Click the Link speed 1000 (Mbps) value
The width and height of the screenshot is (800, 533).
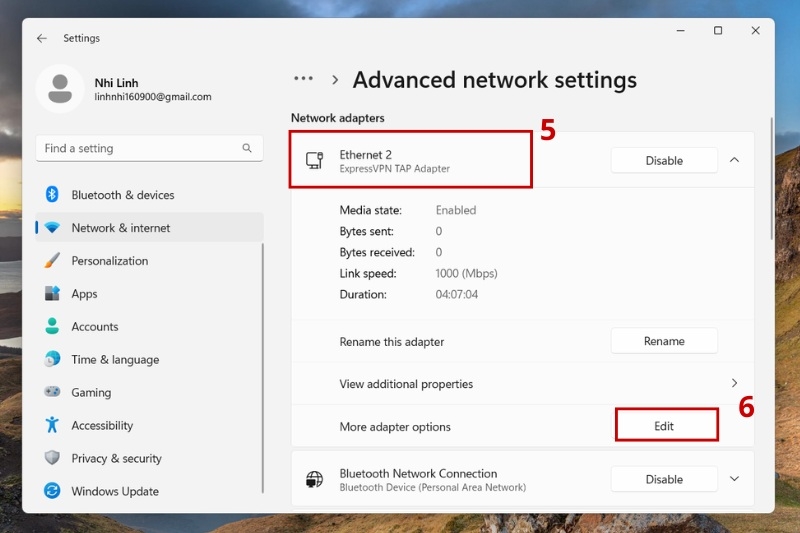[x=466, y=273]
